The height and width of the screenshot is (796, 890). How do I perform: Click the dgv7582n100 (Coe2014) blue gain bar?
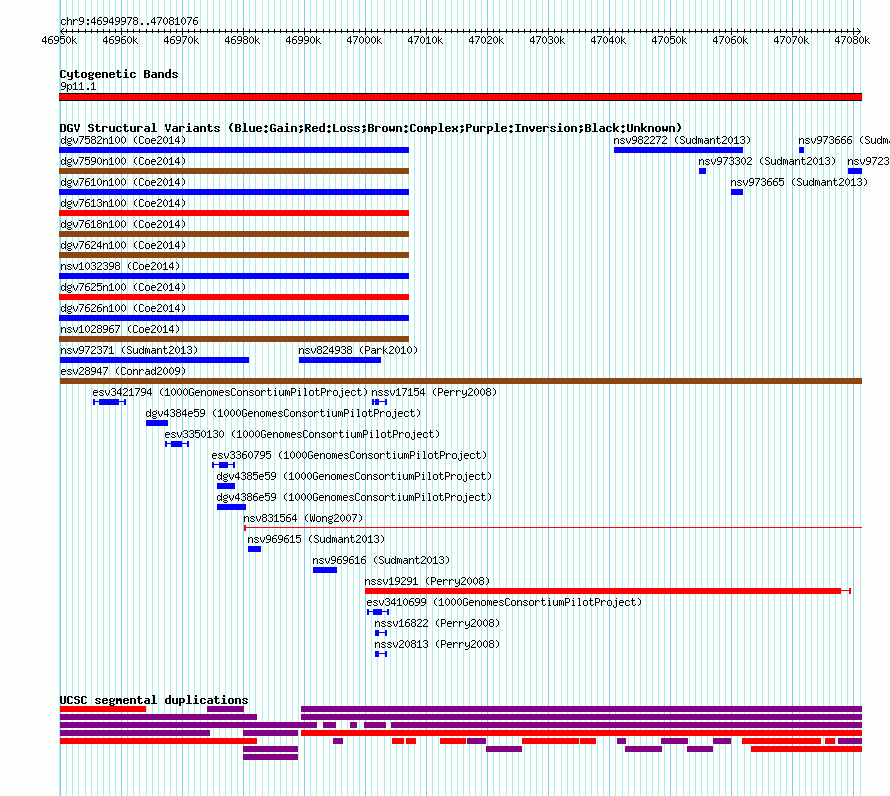[234, 150]
